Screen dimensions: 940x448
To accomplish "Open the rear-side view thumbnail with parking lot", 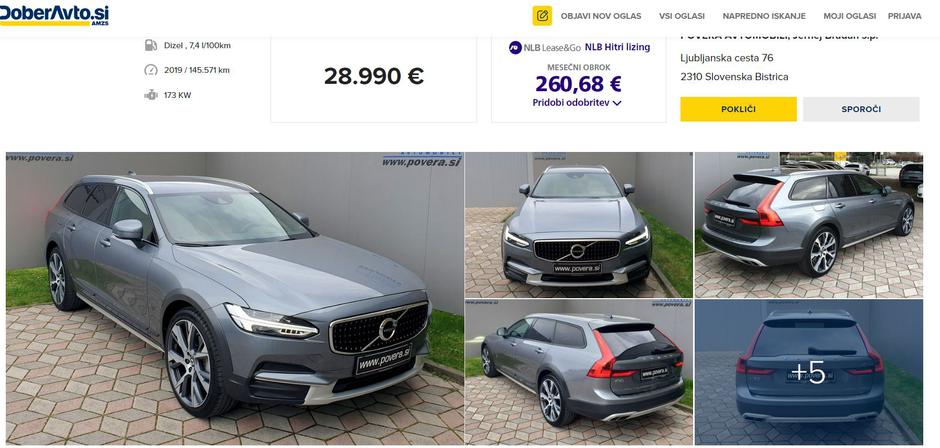I will click(x=809, y=225).
